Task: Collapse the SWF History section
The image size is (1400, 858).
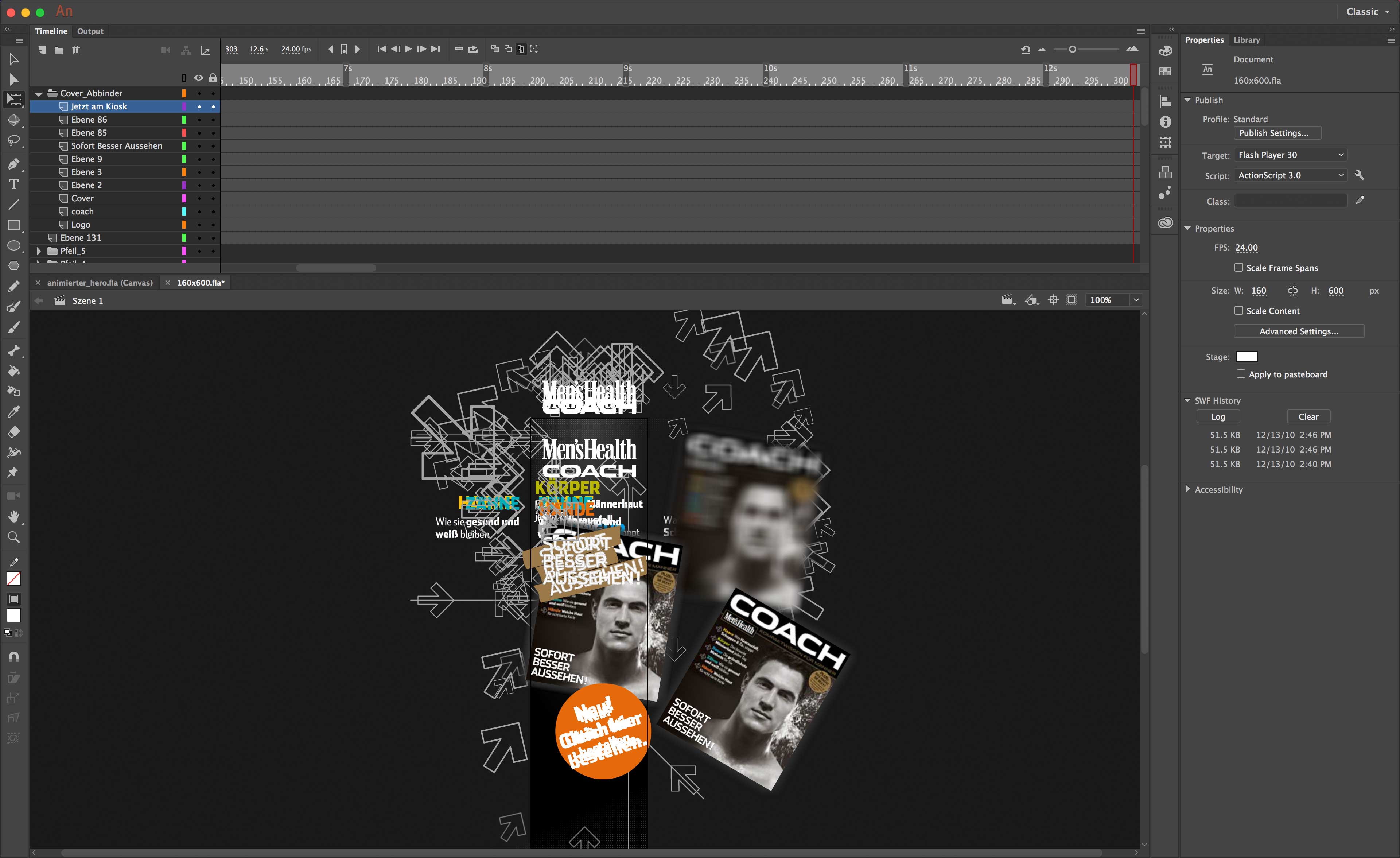Action: point(1187,401)
